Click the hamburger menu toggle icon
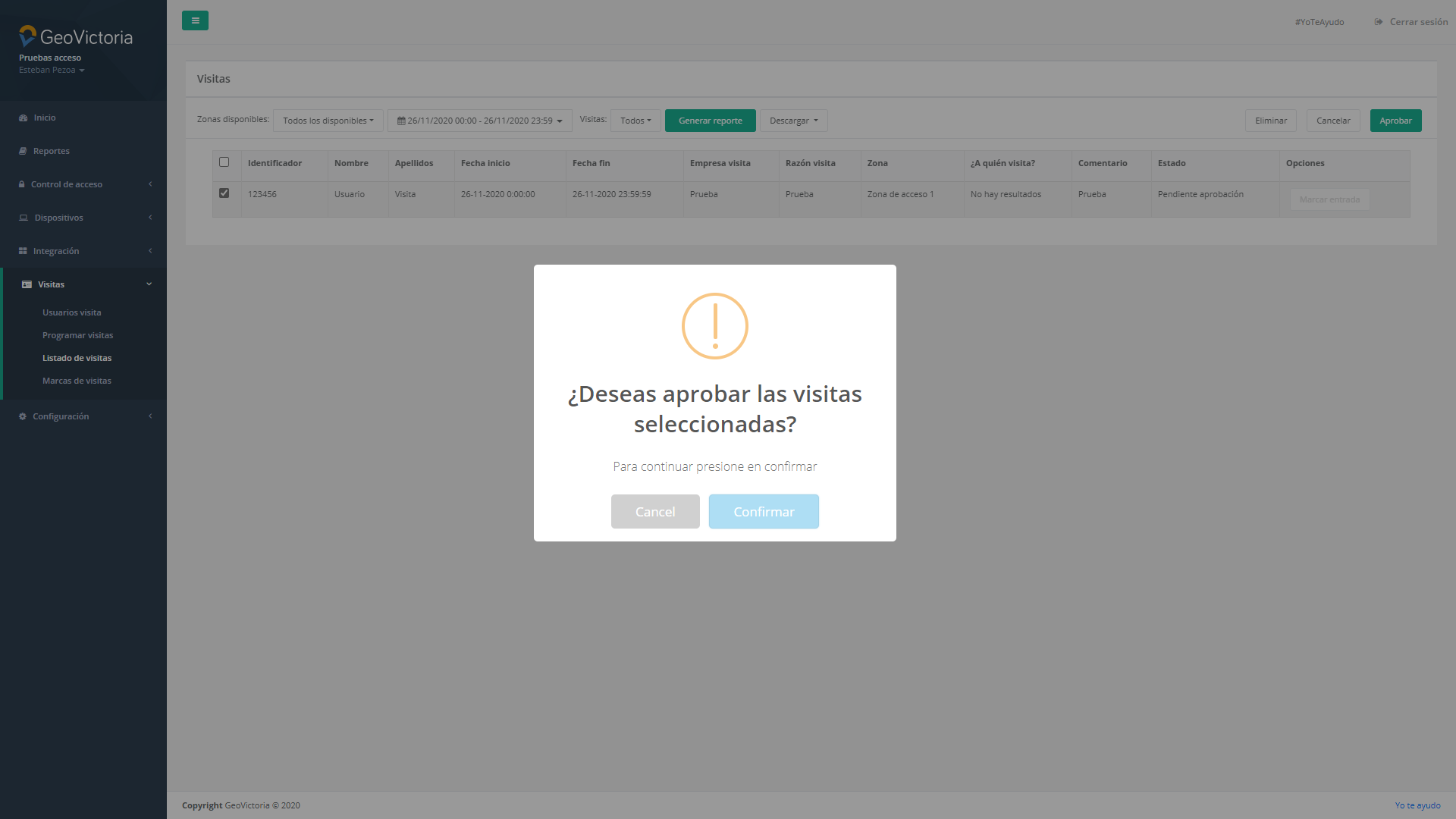The image size is (1456, 819). click(195, 20)
